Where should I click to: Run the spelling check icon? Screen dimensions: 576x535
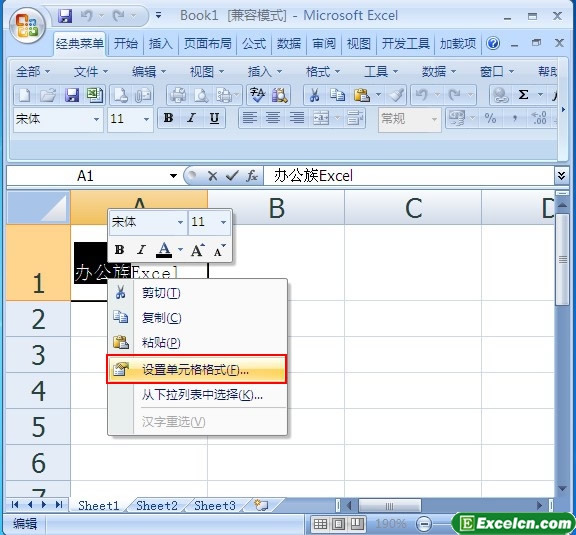coord(258,96)
